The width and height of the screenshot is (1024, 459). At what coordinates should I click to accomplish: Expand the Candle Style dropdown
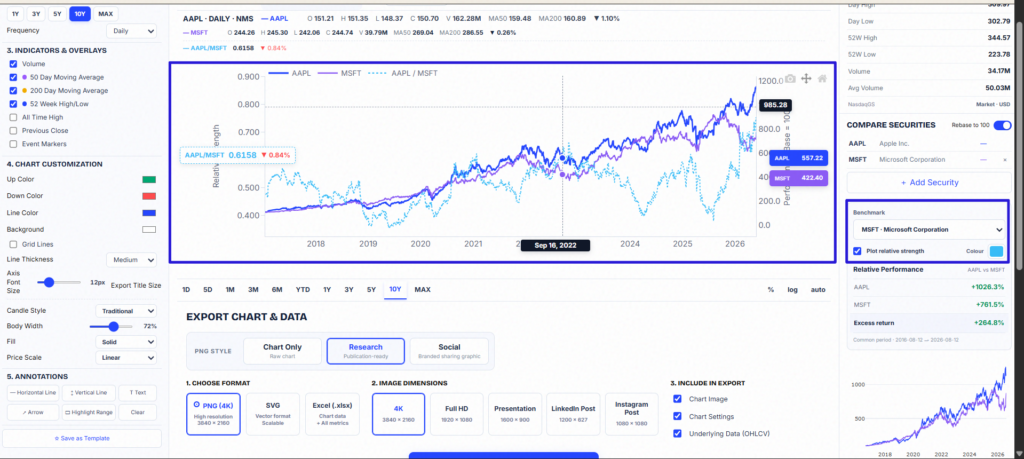pos(126,311)
